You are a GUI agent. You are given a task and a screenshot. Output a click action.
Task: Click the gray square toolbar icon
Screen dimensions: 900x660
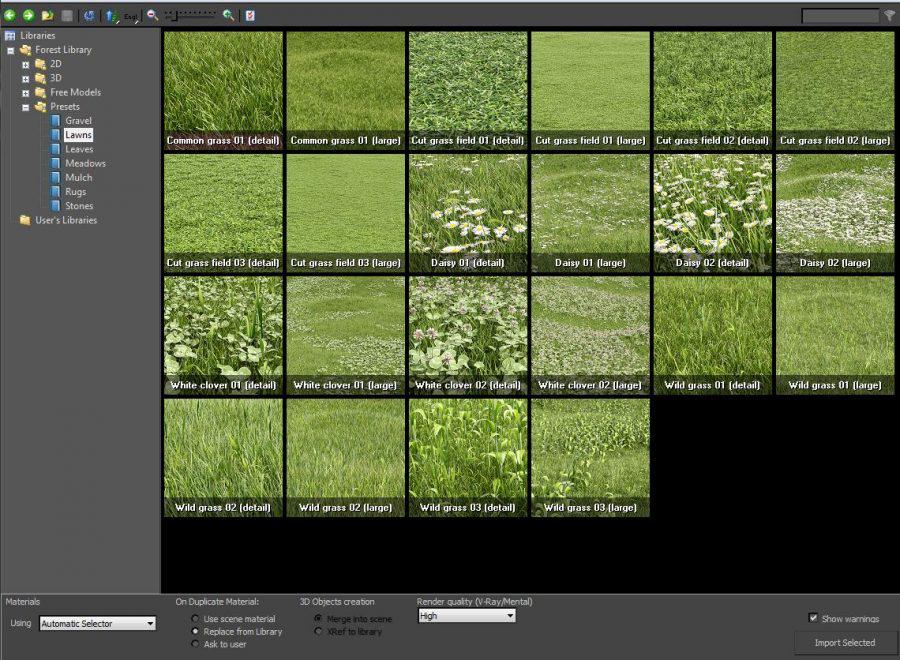click(67, 15)
